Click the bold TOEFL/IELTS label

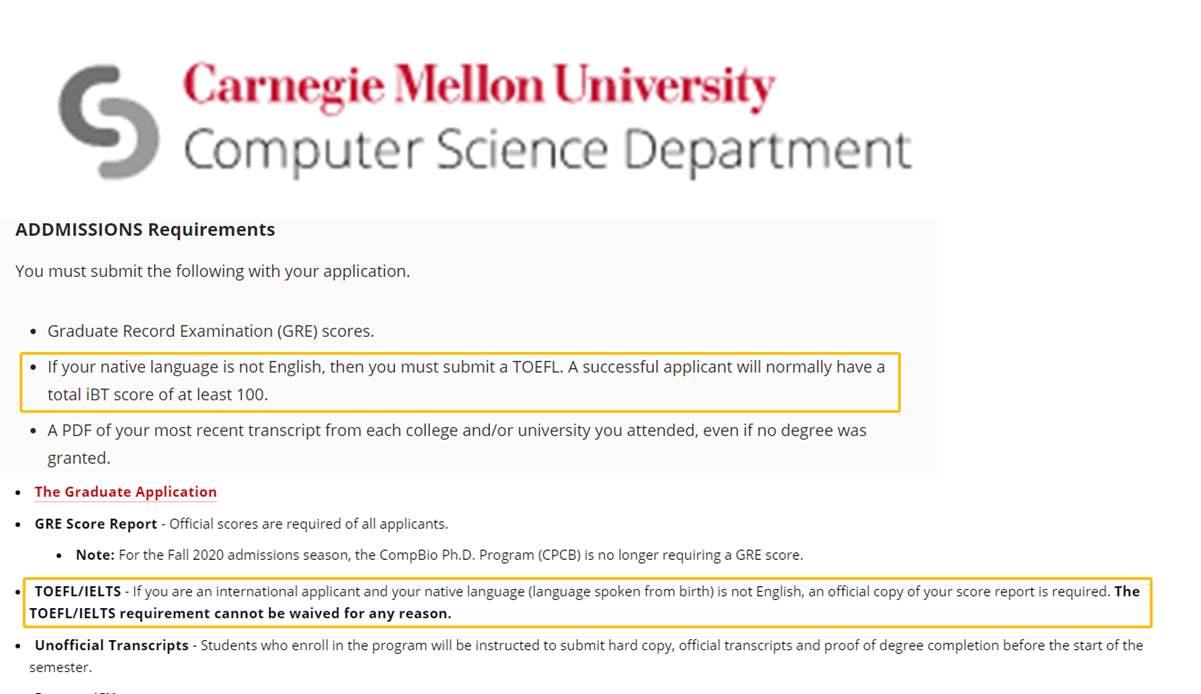click(78, 592)
